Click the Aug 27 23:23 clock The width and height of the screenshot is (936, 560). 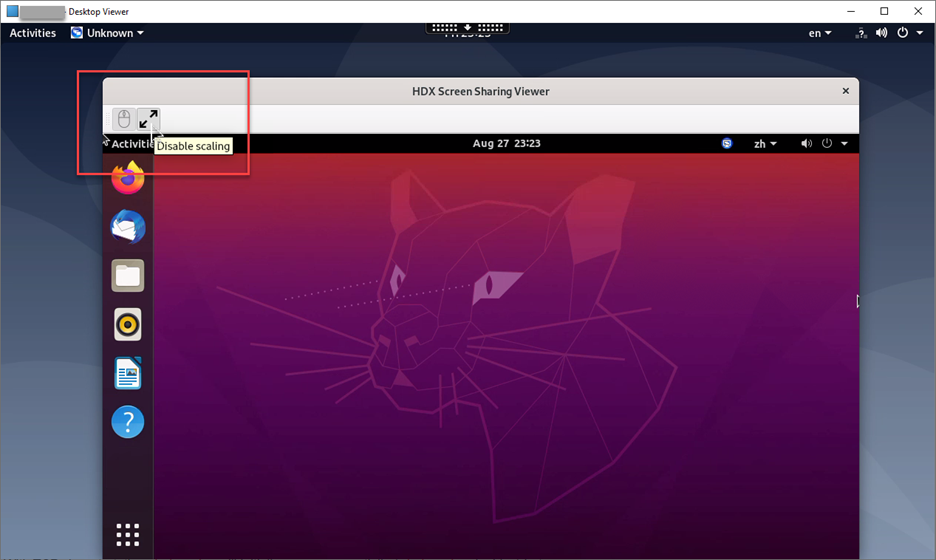click(x=506, y=143)
